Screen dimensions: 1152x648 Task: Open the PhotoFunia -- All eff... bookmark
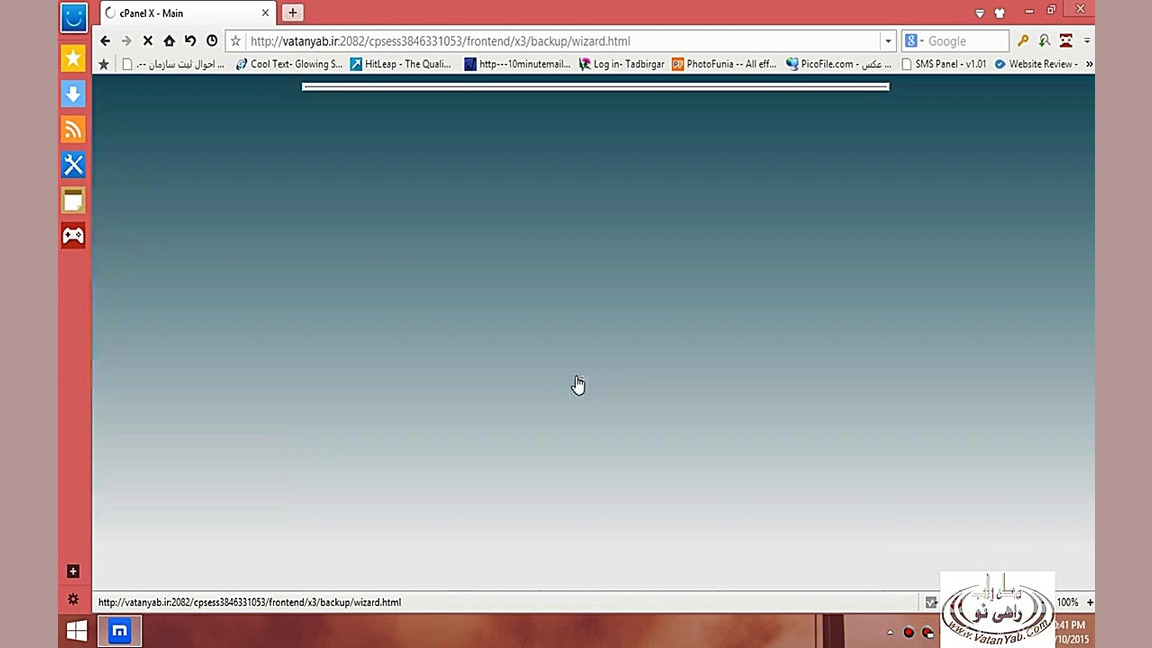pyautogui.click(x=724, y=64)
